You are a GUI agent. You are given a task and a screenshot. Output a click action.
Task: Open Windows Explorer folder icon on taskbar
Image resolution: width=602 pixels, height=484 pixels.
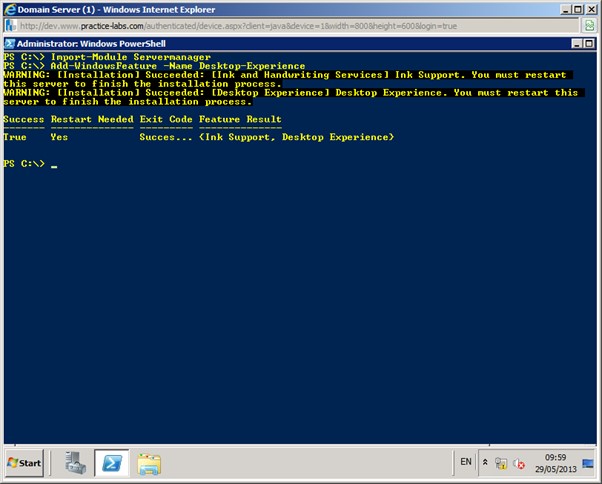pos(149,464)
